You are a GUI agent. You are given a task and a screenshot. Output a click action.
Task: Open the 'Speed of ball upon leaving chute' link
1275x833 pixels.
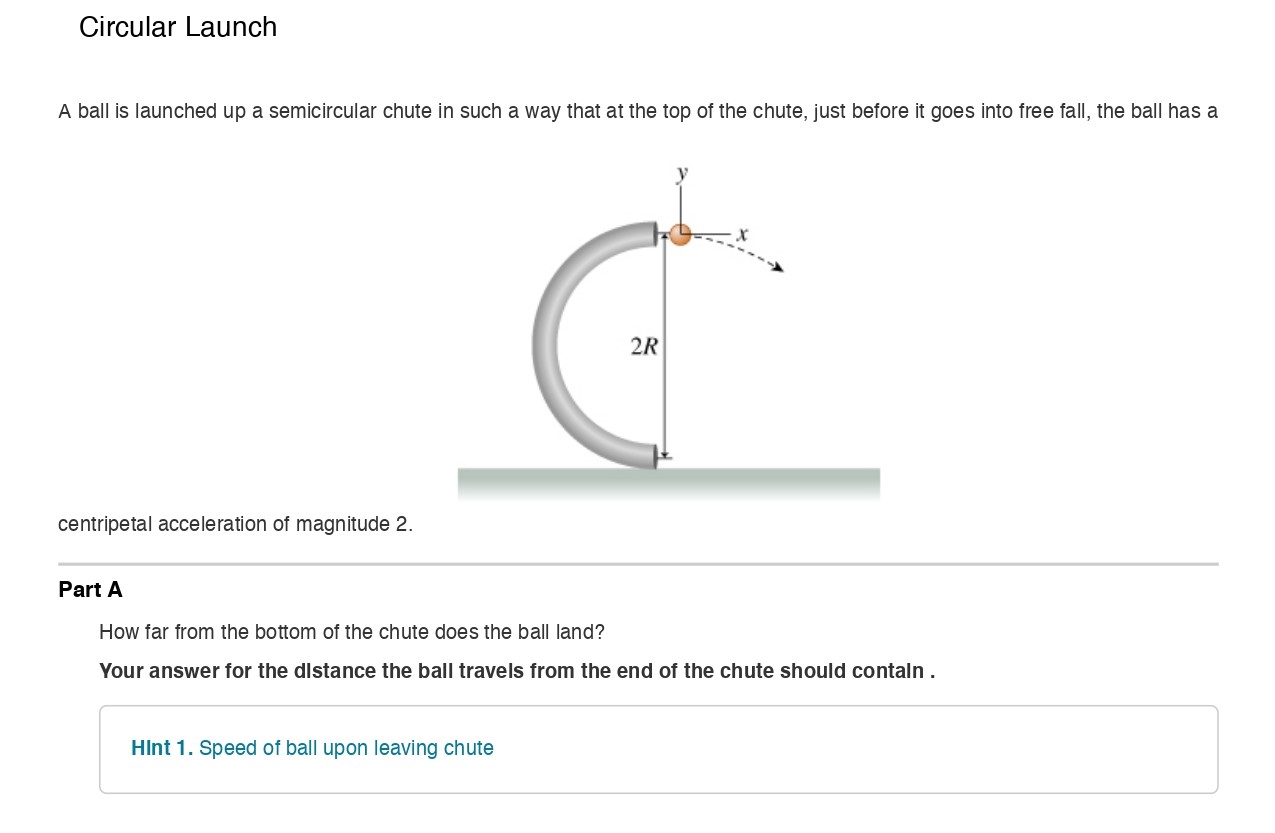346,748
